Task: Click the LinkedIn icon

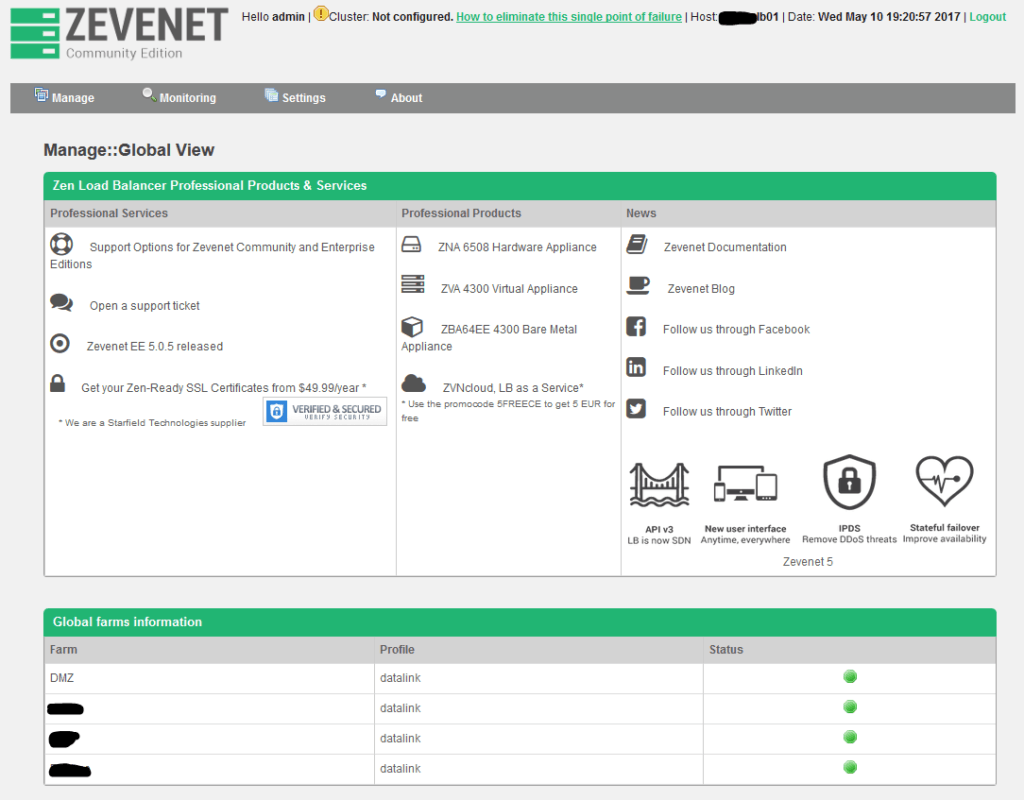Action: pos(636,367)
